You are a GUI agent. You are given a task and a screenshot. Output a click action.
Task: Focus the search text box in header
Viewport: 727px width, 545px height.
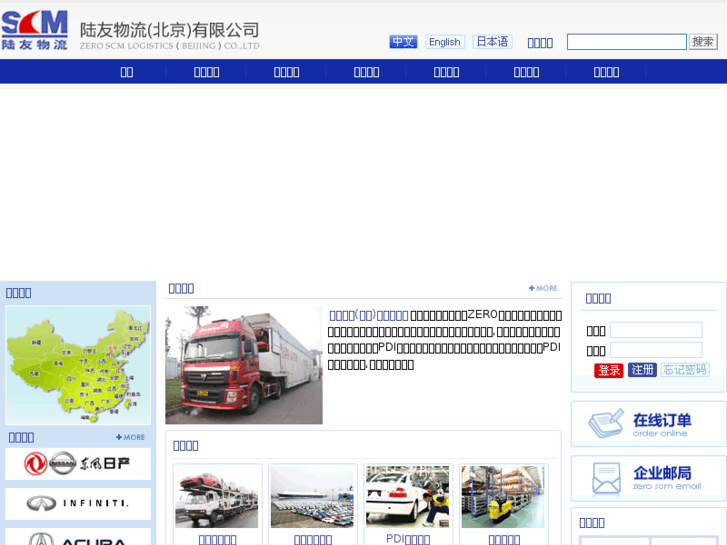click(x=626, y=42)
